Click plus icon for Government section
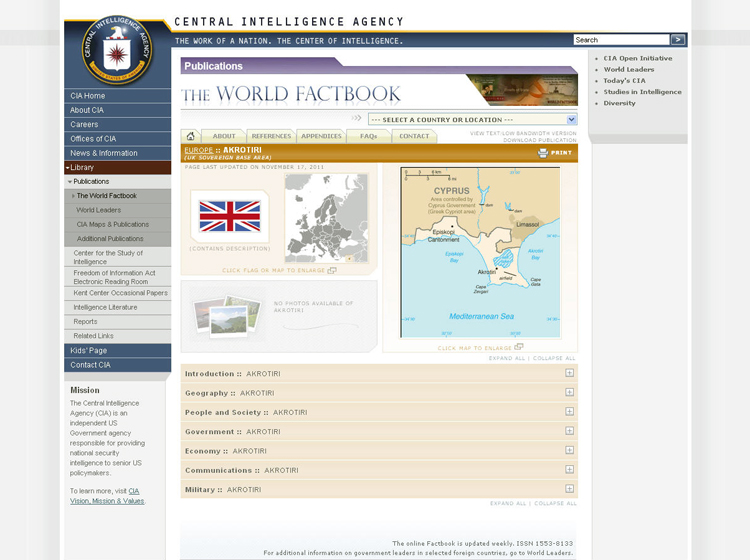The image size is (750, 560). pos(569,432)
